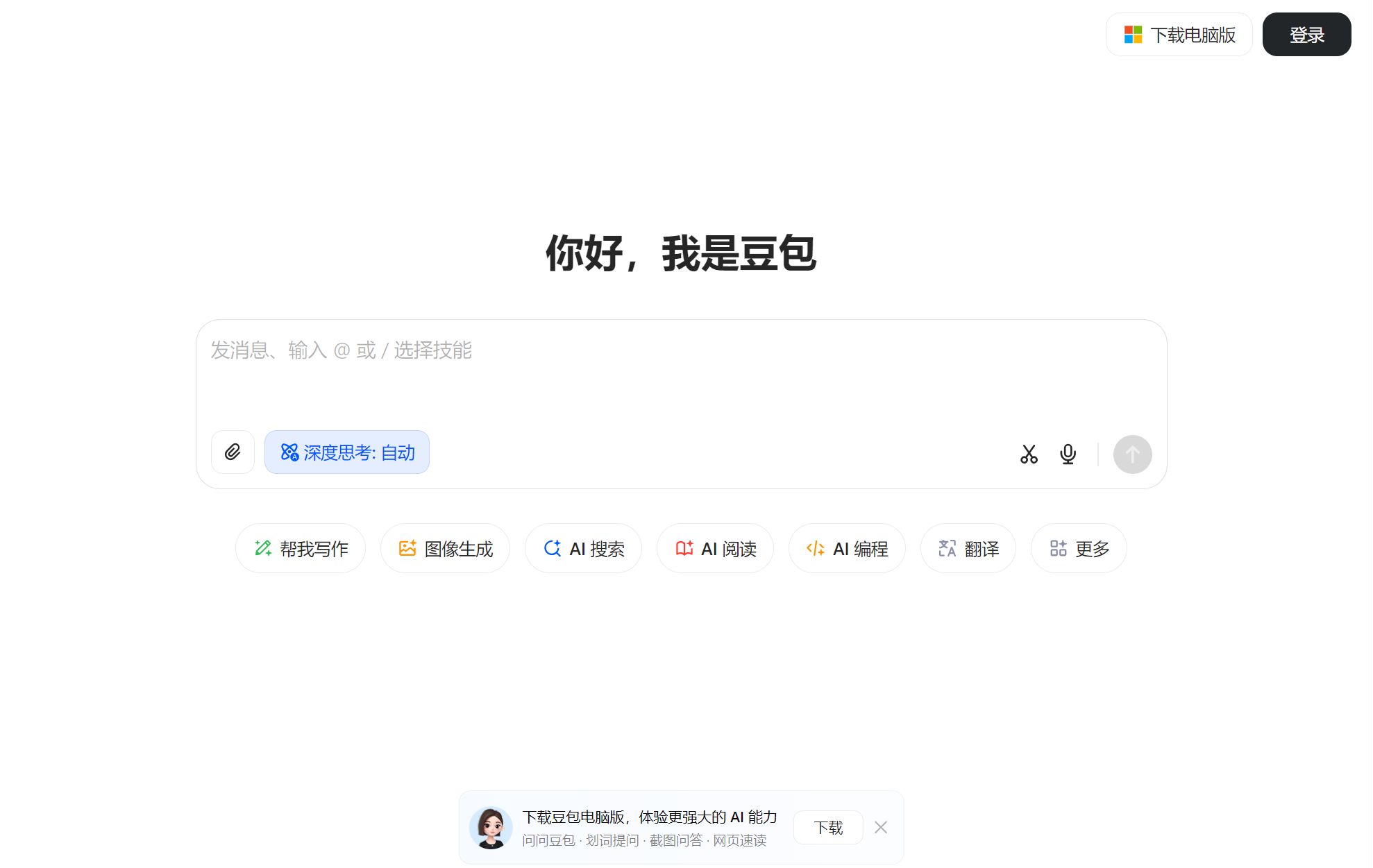Click the Doubao avatar in banner

tap(491, 828)
